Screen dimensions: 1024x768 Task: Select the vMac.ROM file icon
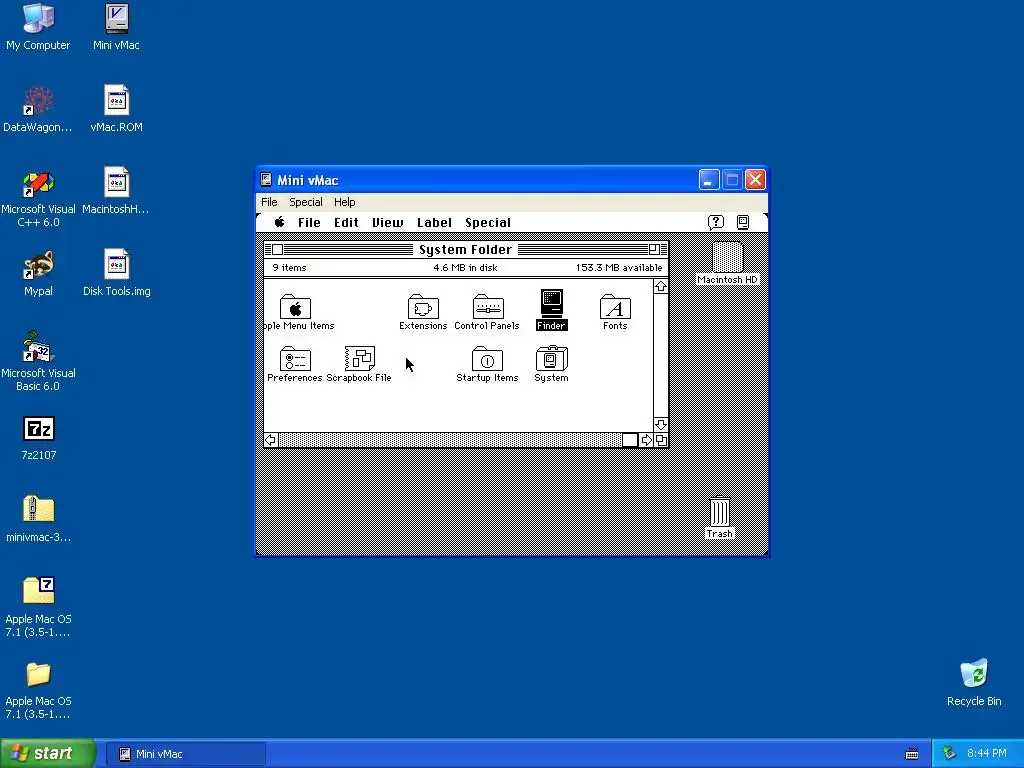click(x=116, y=110)
